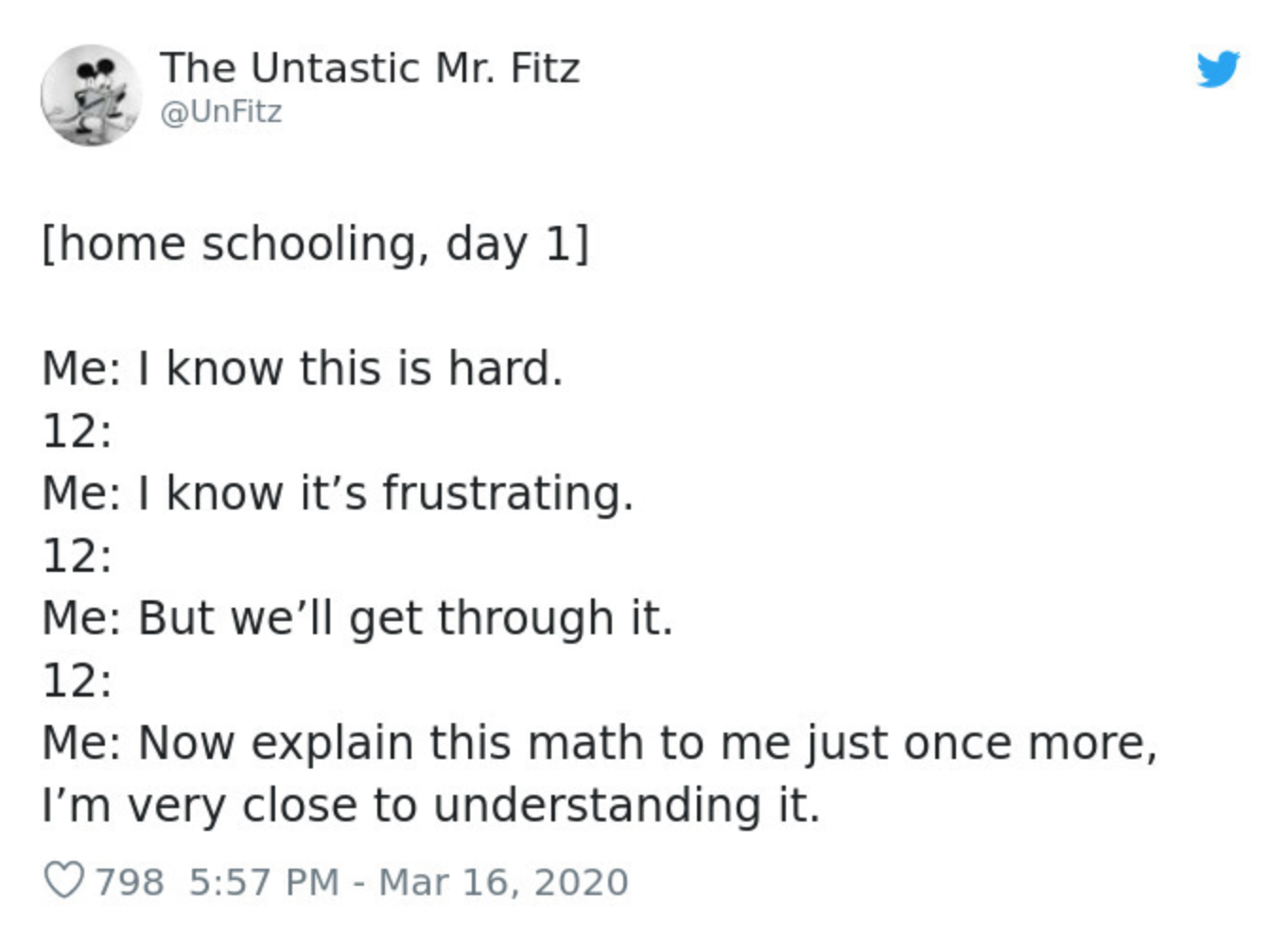Open the round profile avatar picture
Viewport: 1288px width, 949px height.
91,95
